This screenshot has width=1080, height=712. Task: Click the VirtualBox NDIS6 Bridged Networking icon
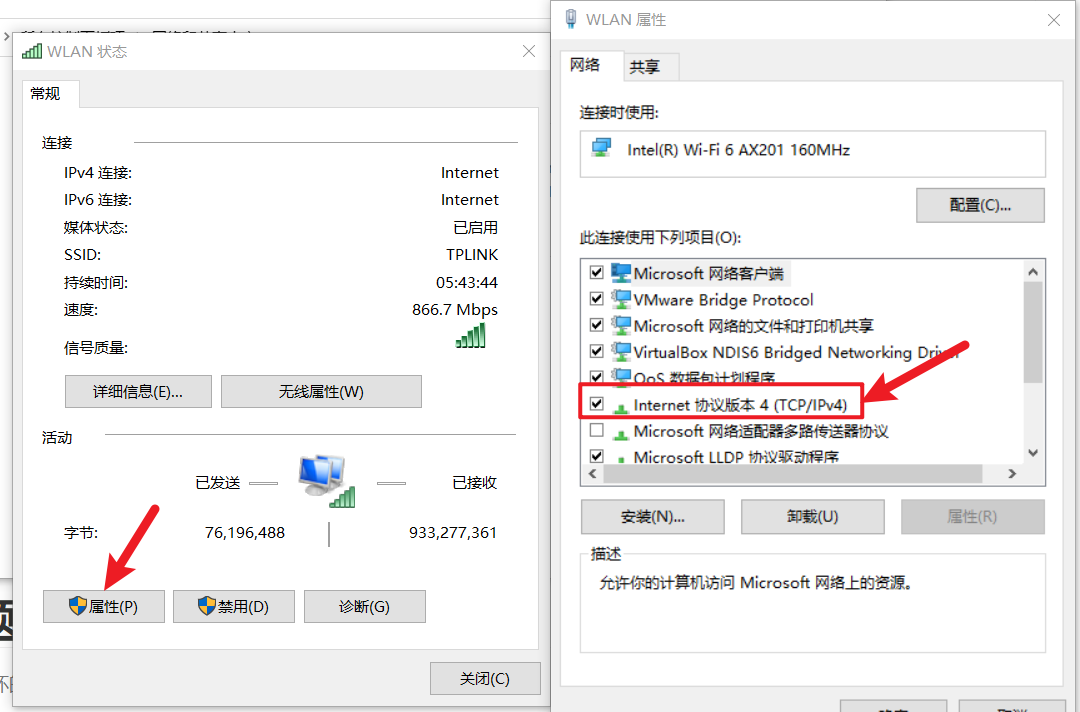click(621, 352)
